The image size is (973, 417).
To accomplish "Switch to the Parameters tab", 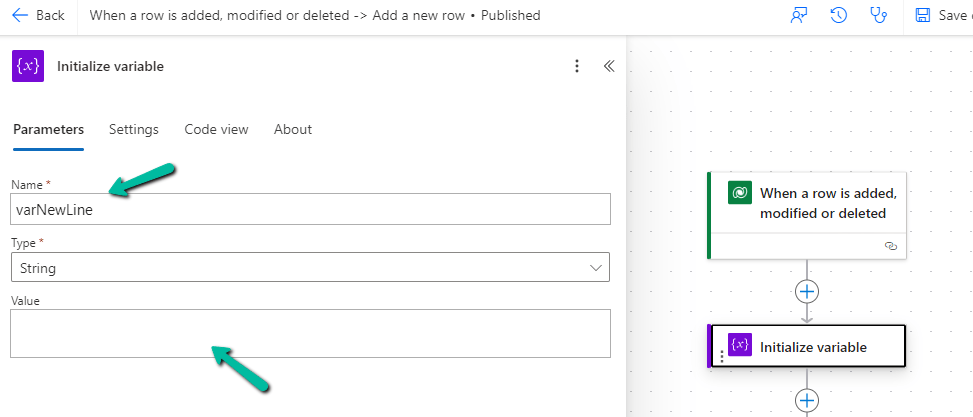I will [48, 129].
